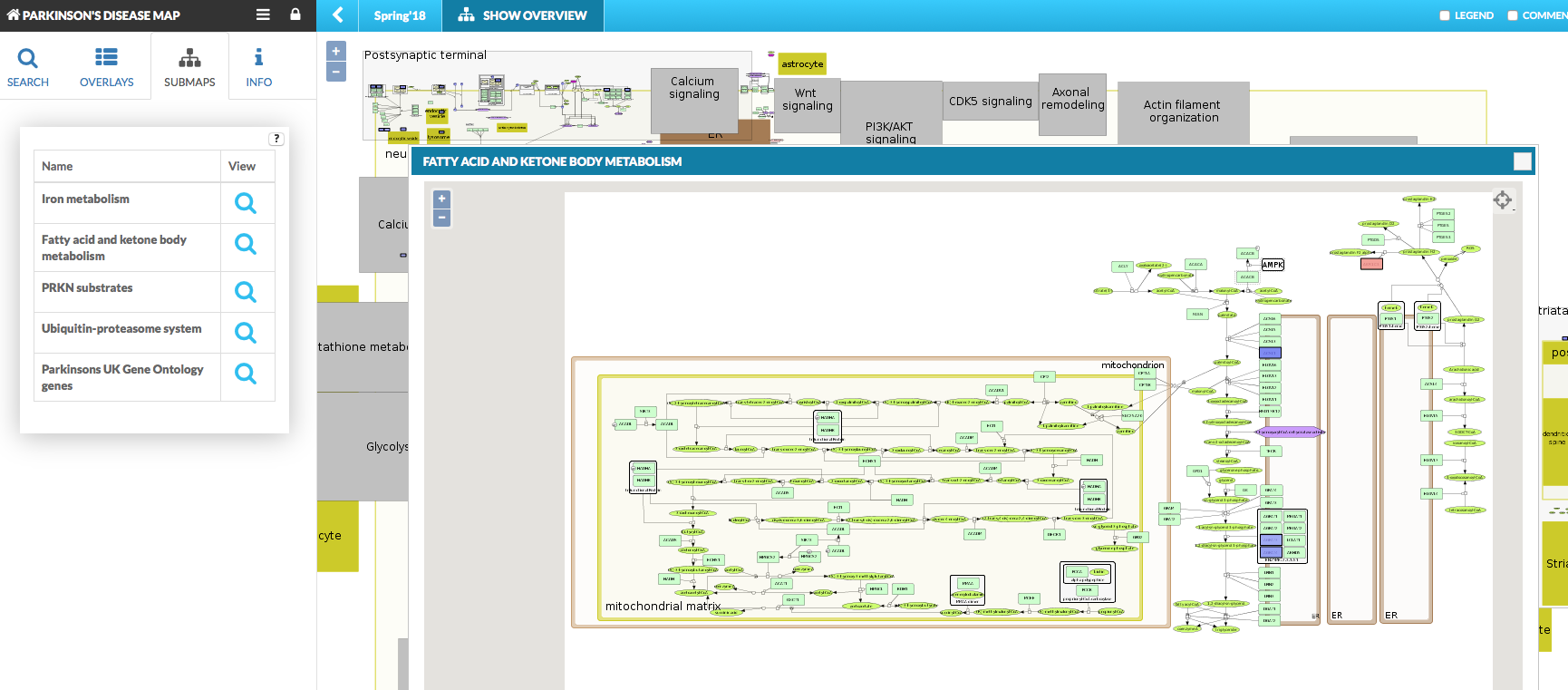Zoom out inside the submap window
The width and height of the screenshot is (1568, 690).
[x=441, y=218]
